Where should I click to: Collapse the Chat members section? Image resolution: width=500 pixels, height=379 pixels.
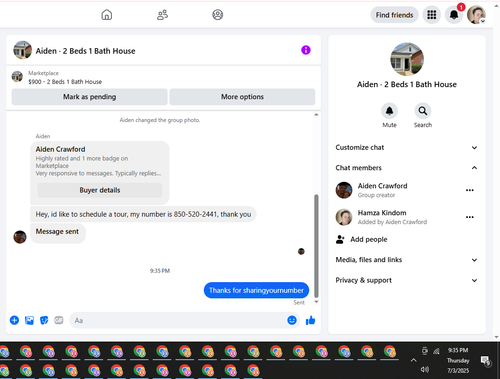(x=407, y=168)
